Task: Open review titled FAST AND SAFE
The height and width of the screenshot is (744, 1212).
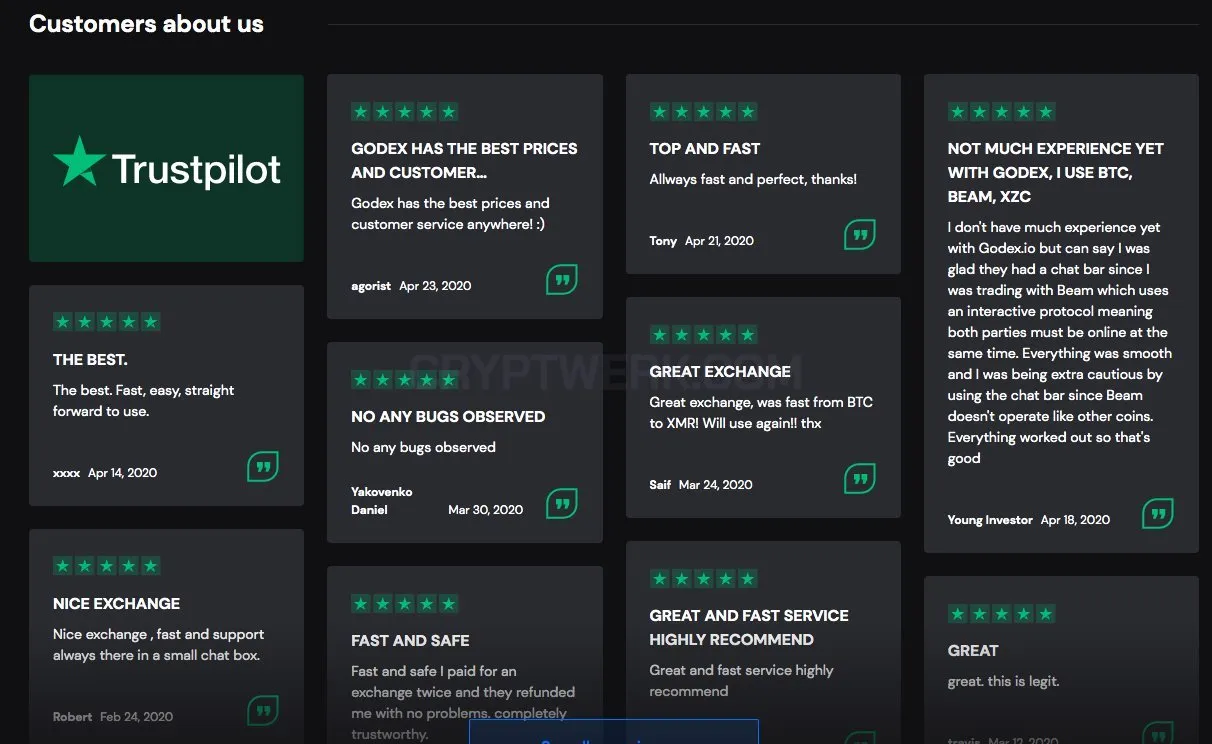Action: pos(410,640)
